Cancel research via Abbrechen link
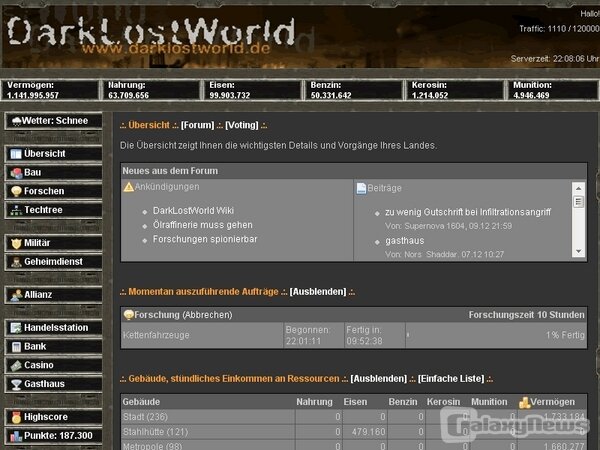Image resolution: width=600 pixels, height=450 pixels. pos(207,315)
